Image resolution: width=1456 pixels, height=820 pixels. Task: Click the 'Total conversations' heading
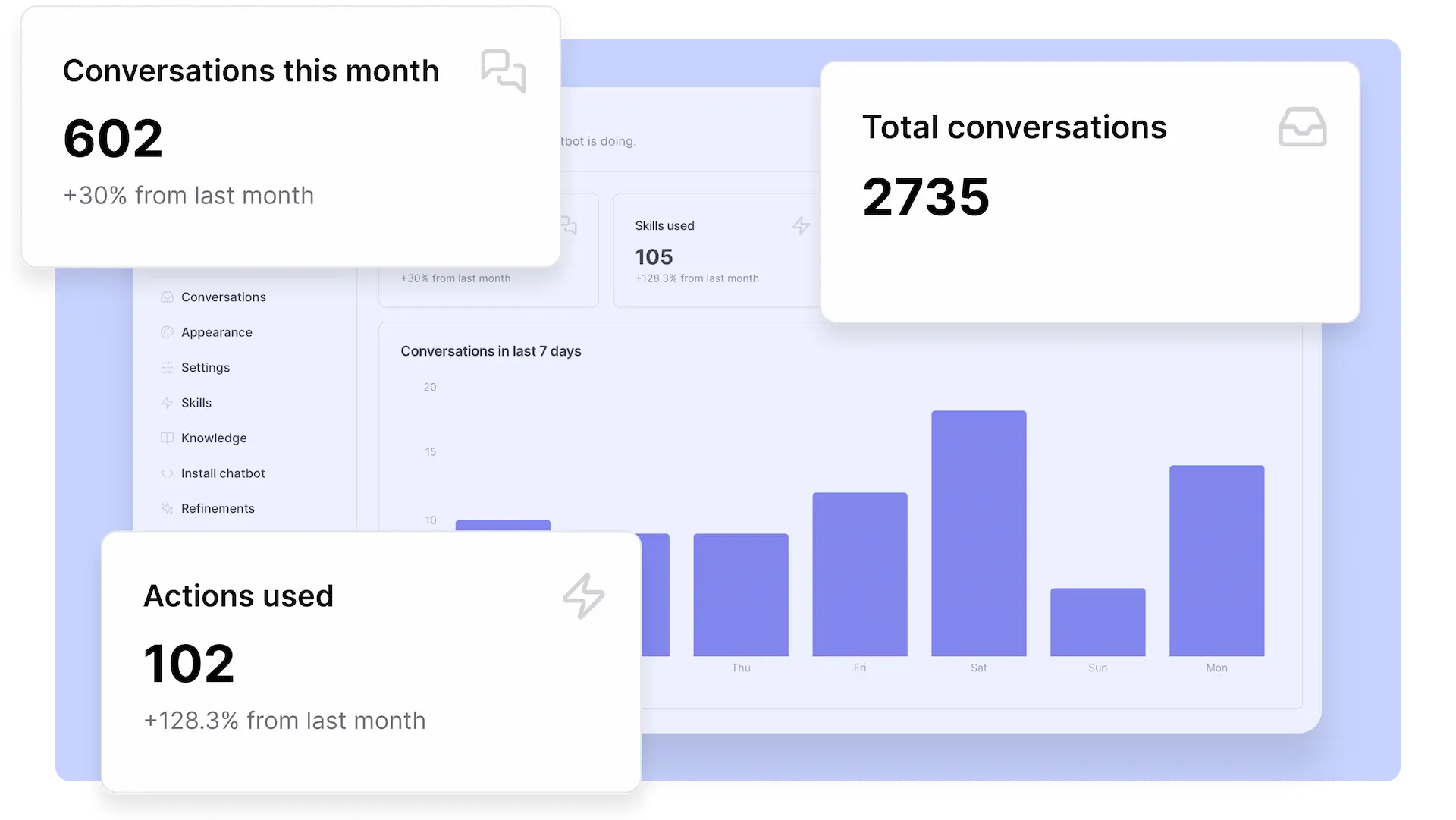pyautogui.click(x=1015, y=127)
